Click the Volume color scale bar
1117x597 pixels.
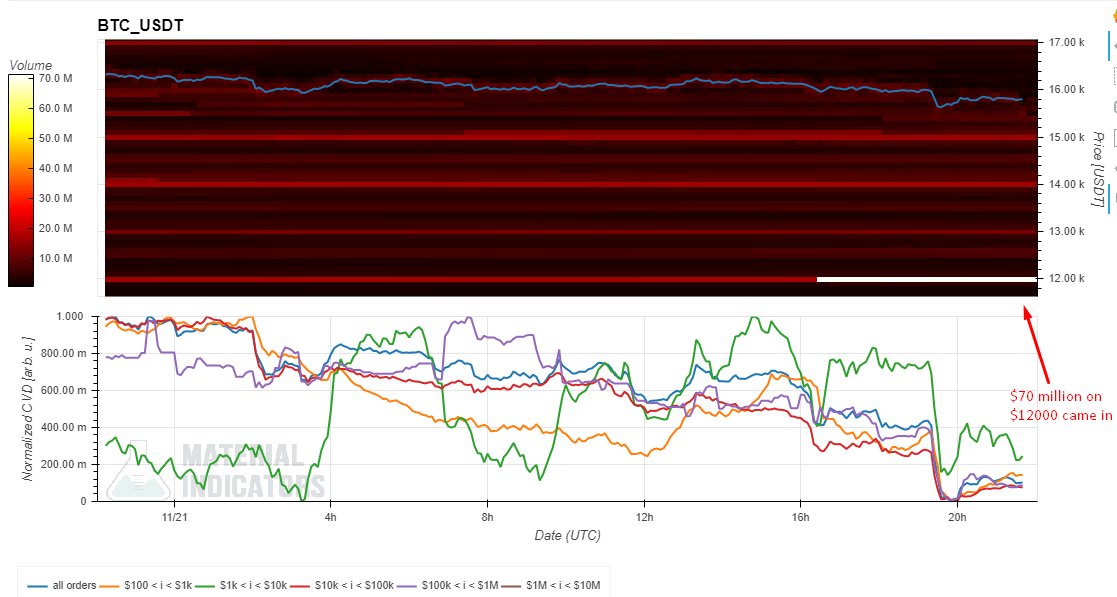click(x=21, y=181)
